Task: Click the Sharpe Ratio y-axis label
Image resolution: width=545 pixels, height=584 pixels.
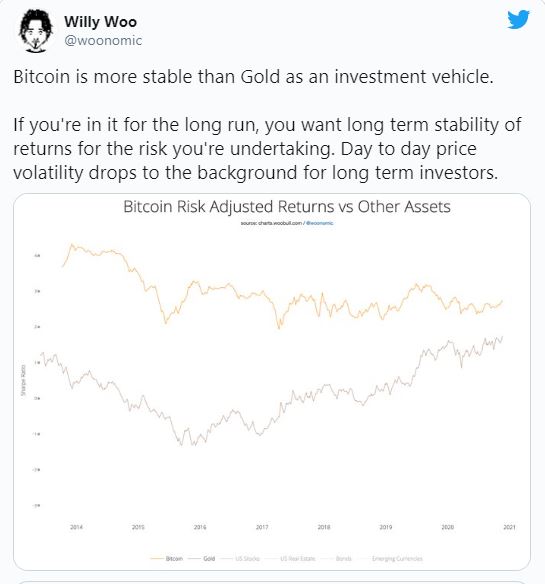Action: click(23, 380)
